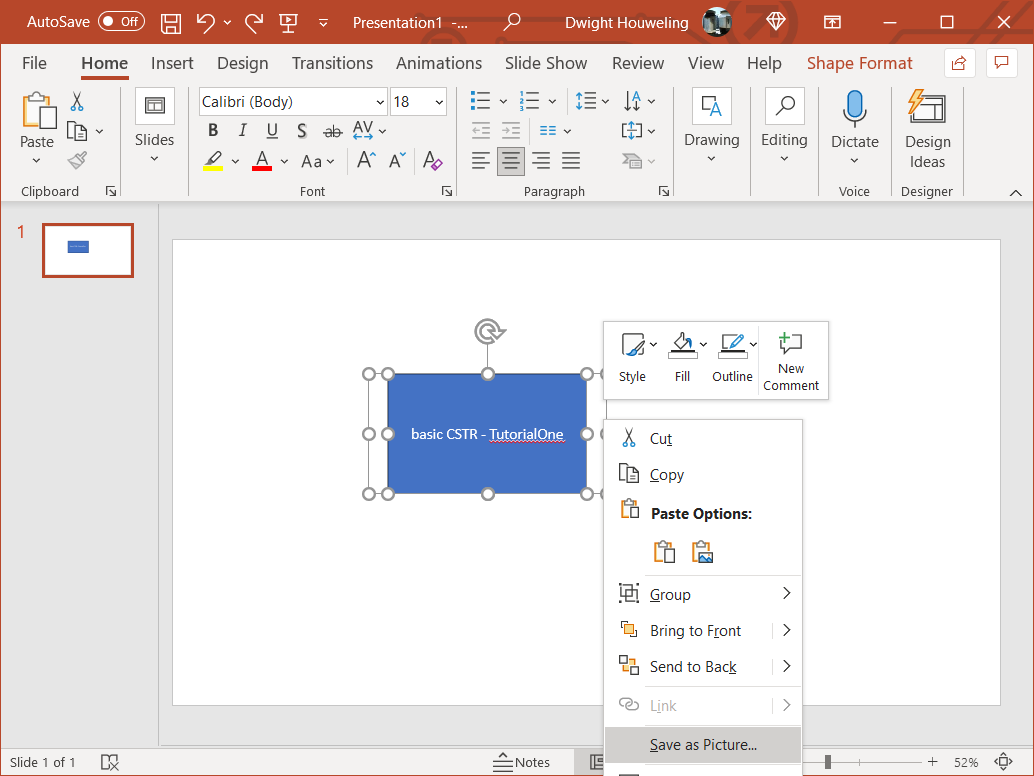This screenshot has width=1034, height=776.
Task: Switch to the Insert ribbon tab
Action: pos(172,63)
